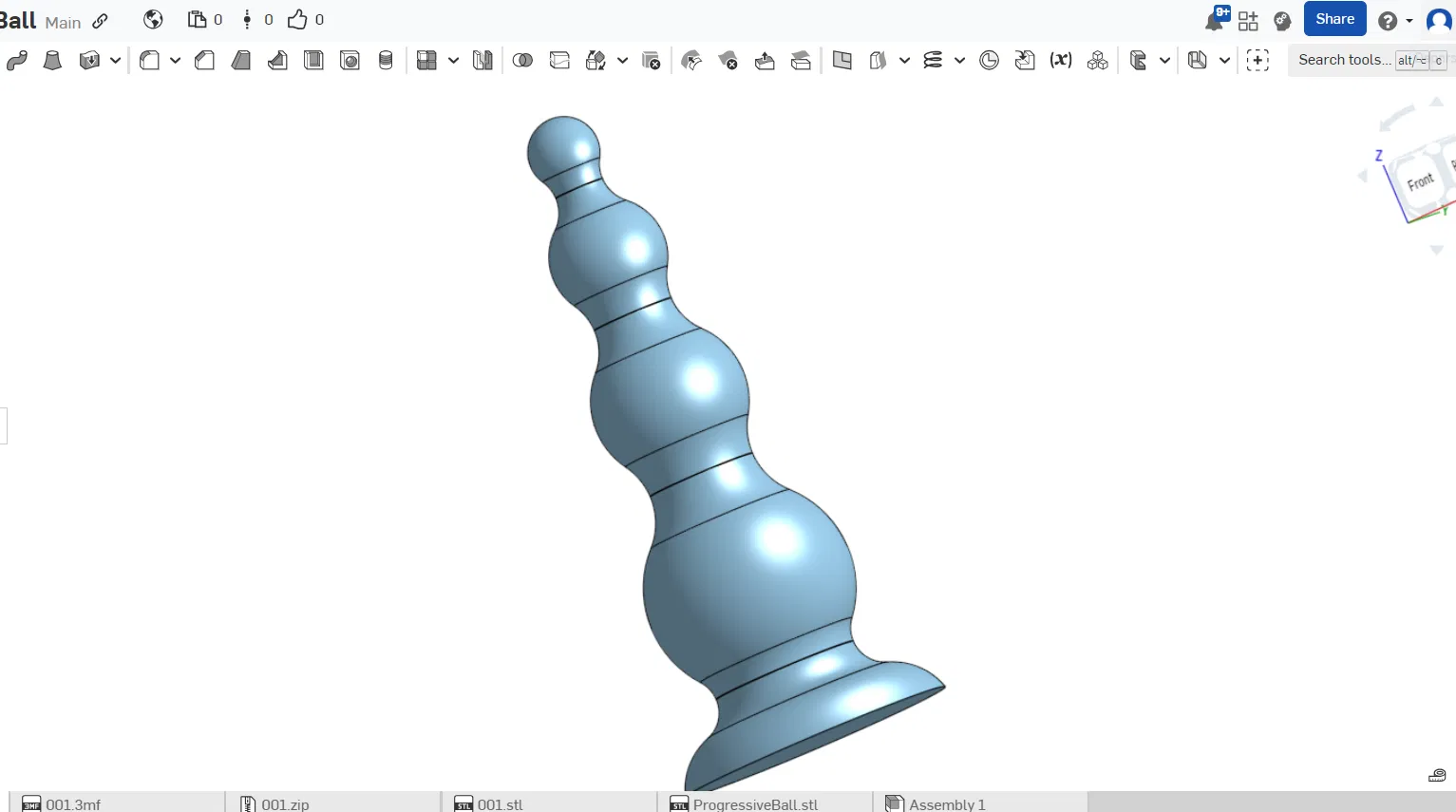Click the Front face of view cube
This screenshot has width=1456, height=812.
tap(1420, 181)
